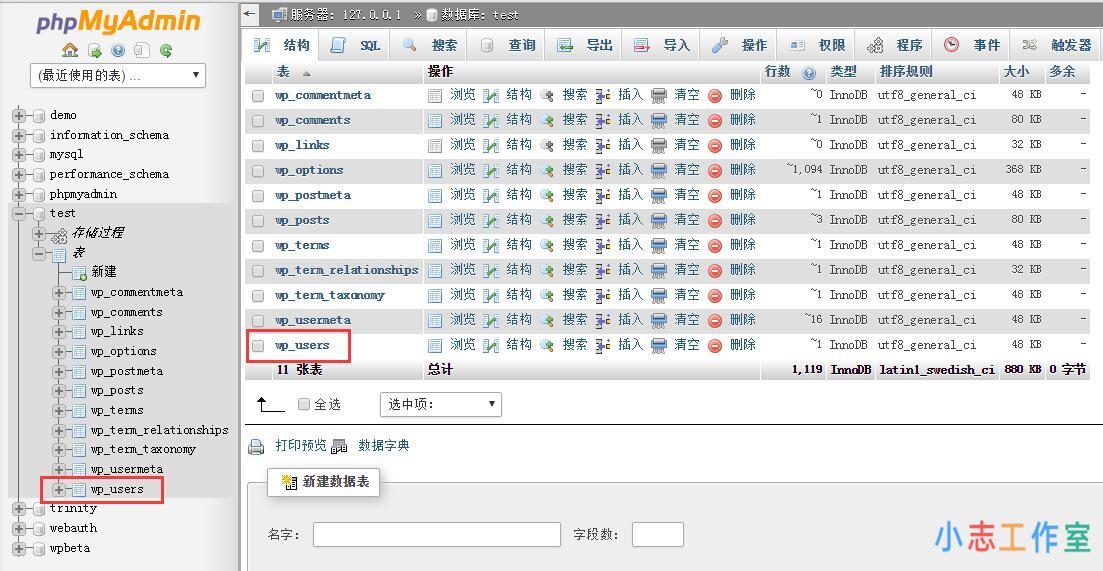The width and height of the screenshot is (1103, 571).
Task: Open the wp_users table link
Action: click(302, 345)
